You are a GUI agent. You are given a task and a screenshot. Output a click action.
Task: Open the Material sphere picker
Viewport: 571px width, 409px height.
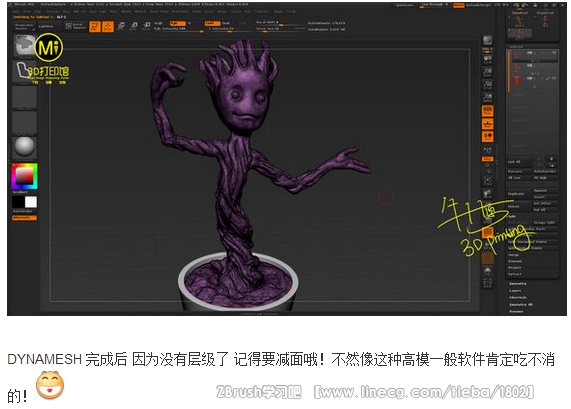(x=25, y=147)
